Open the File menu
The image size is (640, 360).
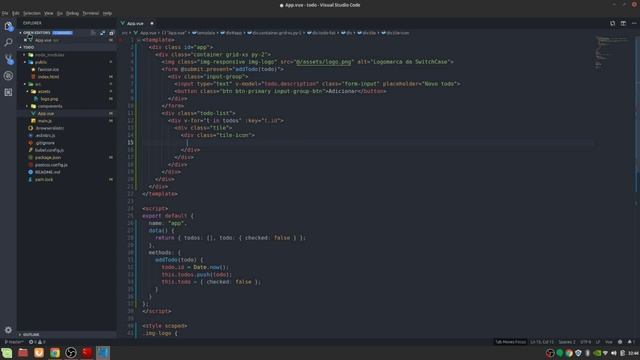[x=5, y=13]
